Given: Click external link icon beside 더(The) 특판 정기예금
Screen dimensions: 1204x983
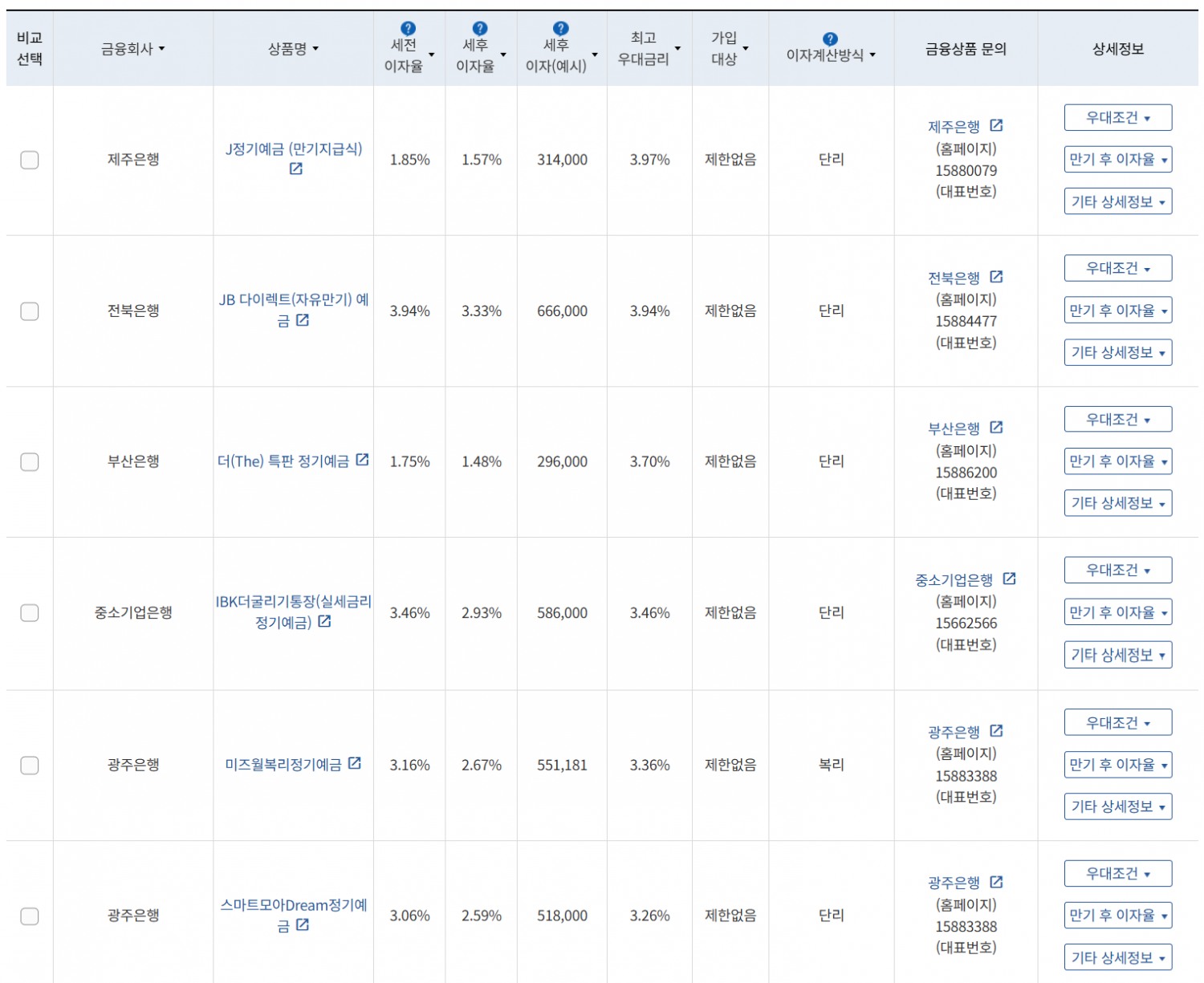Looking at the screenshot, I should pyautogui.click(x=362, y=460).
